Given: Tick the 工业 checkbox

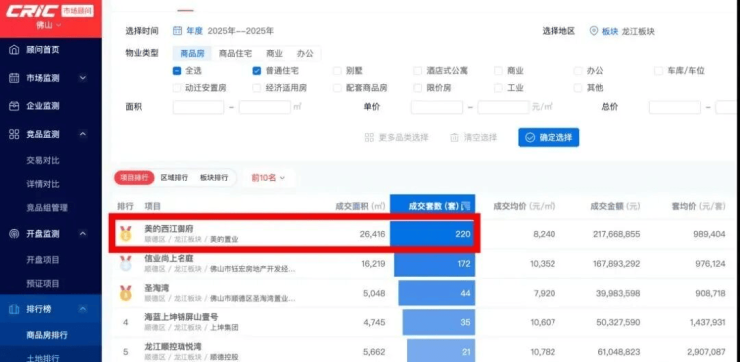Looking at the screenshot, I should (x=498, y=88).
